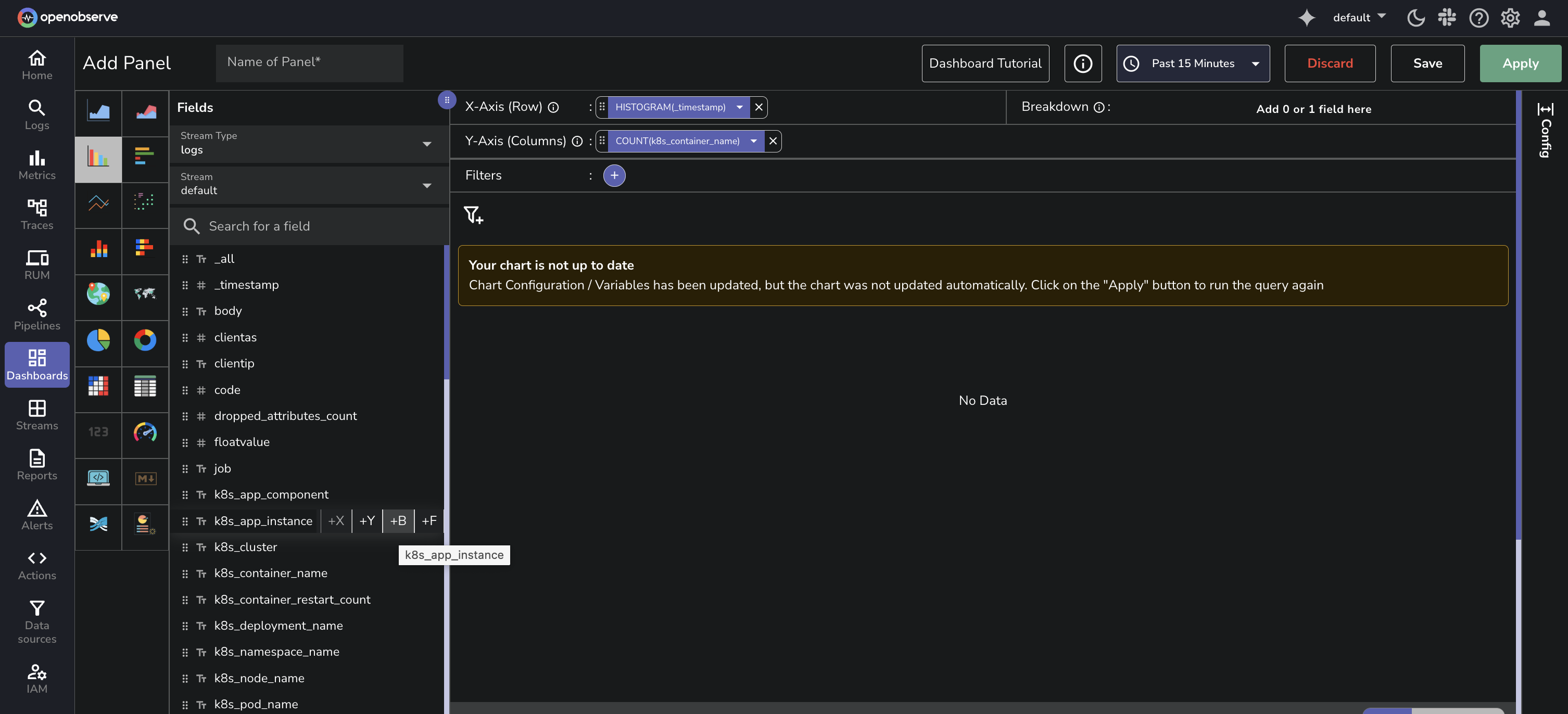Choose the geo map globe icon
This screenshot has width=1568, height=714.
[98, 294]
